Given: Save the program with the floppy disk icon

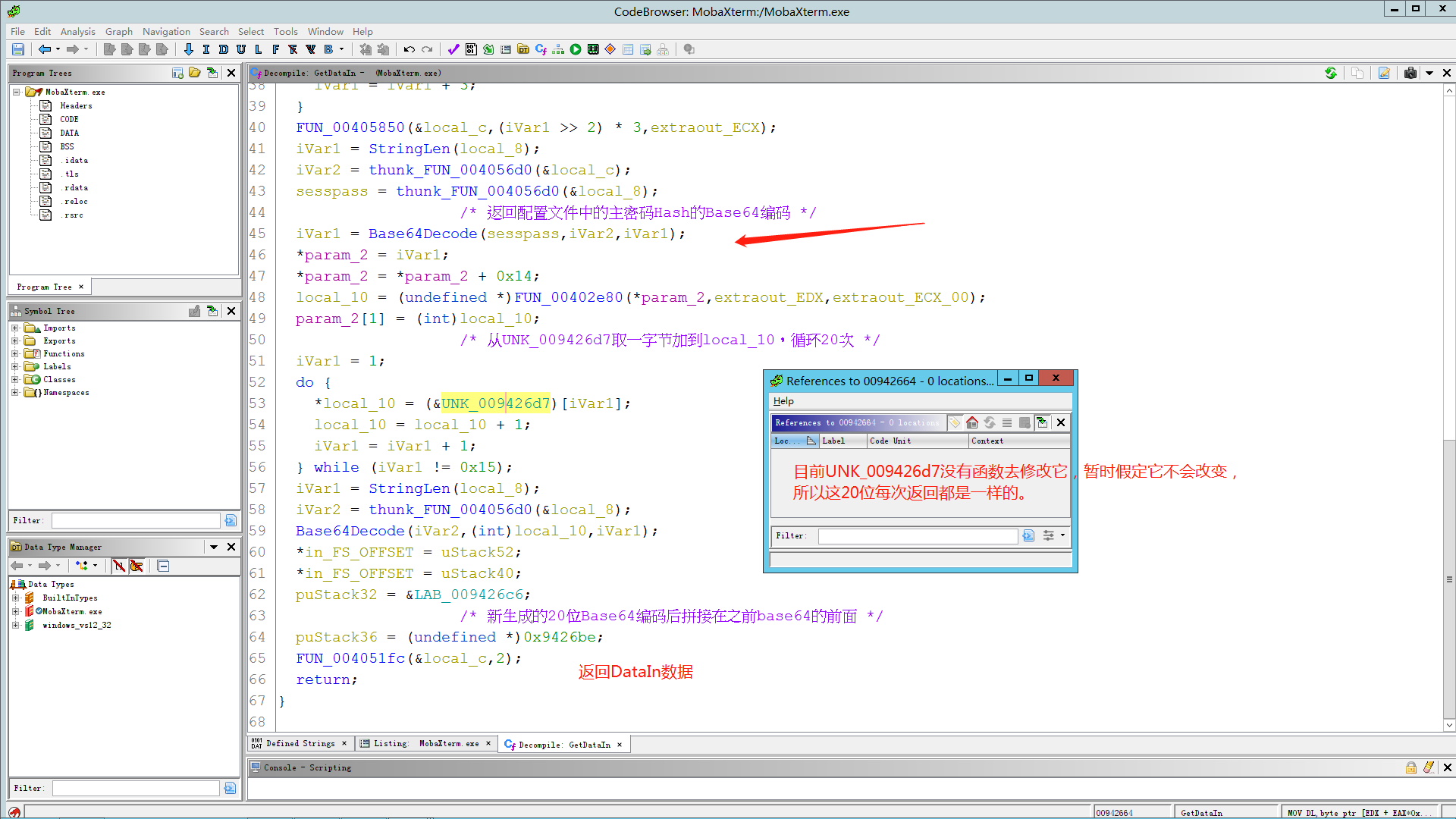Looking at the screenshot, I should tap(18, 49).
